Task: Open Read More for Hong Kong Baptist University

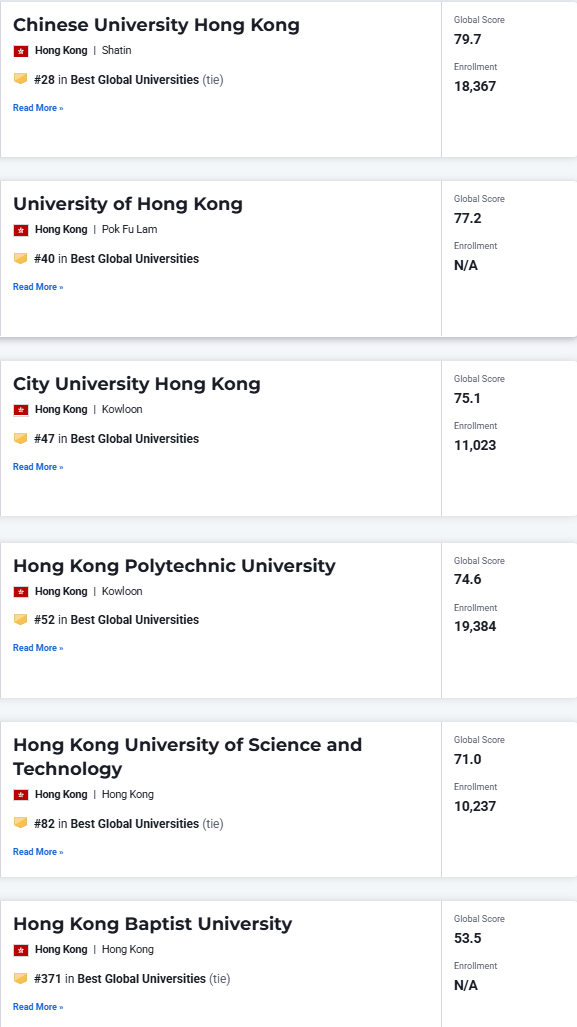Action: [x=38, y=1007]
